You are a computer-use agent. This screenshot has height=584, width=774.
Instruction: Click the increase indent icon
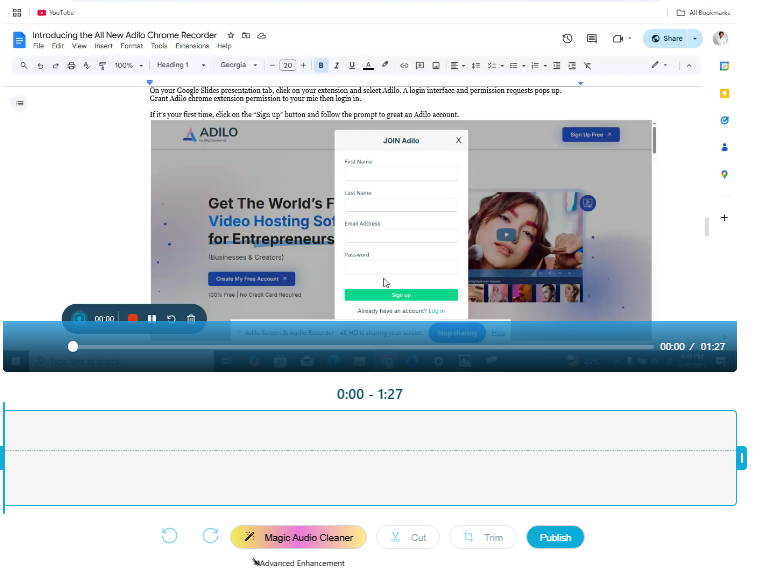[572, 65]
